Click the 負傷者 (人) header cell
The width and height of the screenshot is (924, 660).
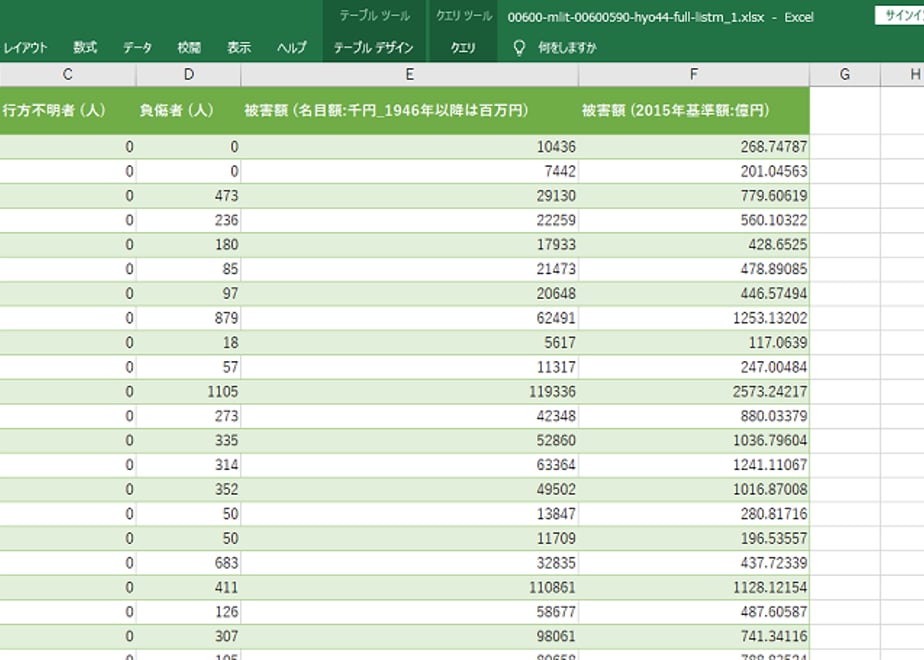coord(189,111)
